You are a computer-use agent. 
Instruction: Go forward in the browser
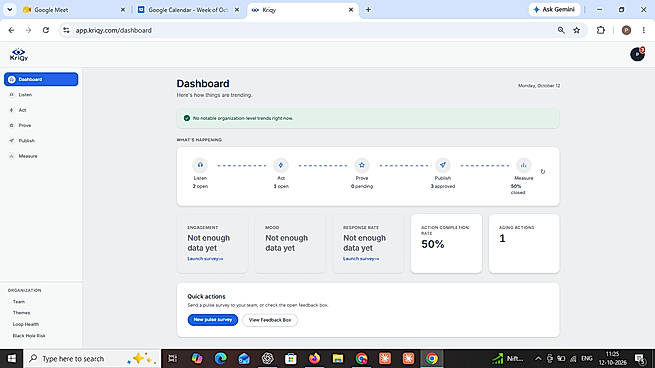[28, 30]
